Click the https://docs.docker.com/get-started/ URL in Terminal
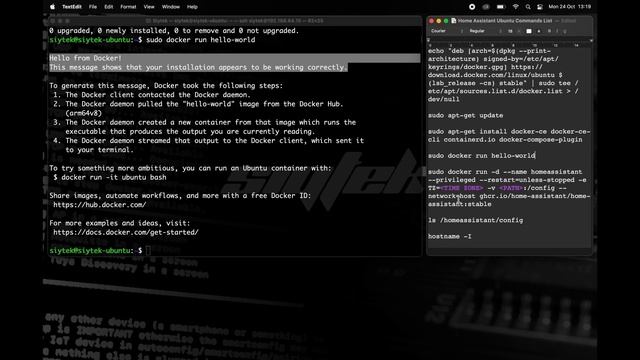This screenshot has width=640, height=360. point(126,232)
